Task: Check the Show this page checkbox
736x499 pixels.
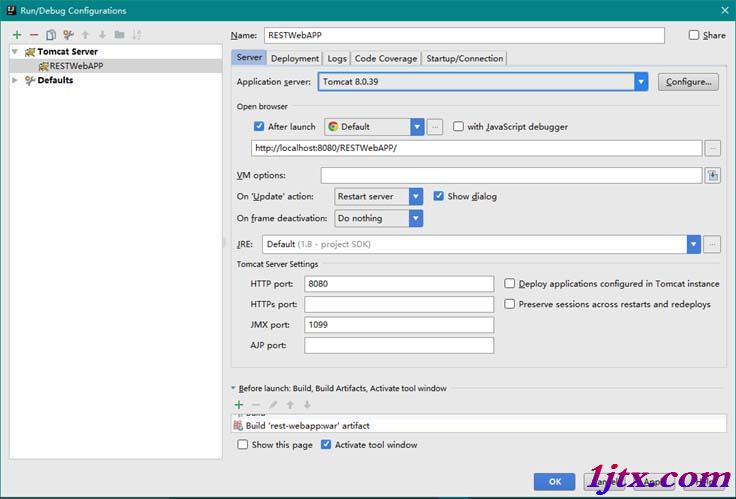Action: [x=242, y=445]
